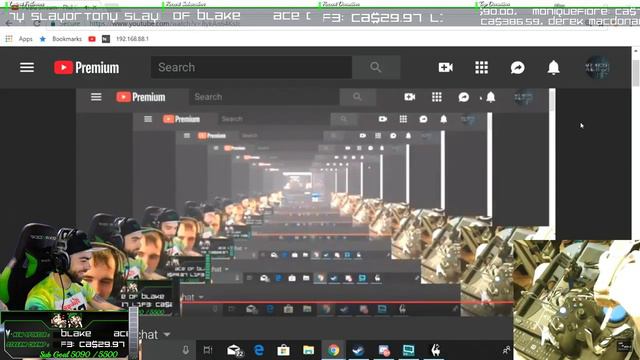Focus the main YouTube Search field
This screenshot has height=360, width=640.
251,67
